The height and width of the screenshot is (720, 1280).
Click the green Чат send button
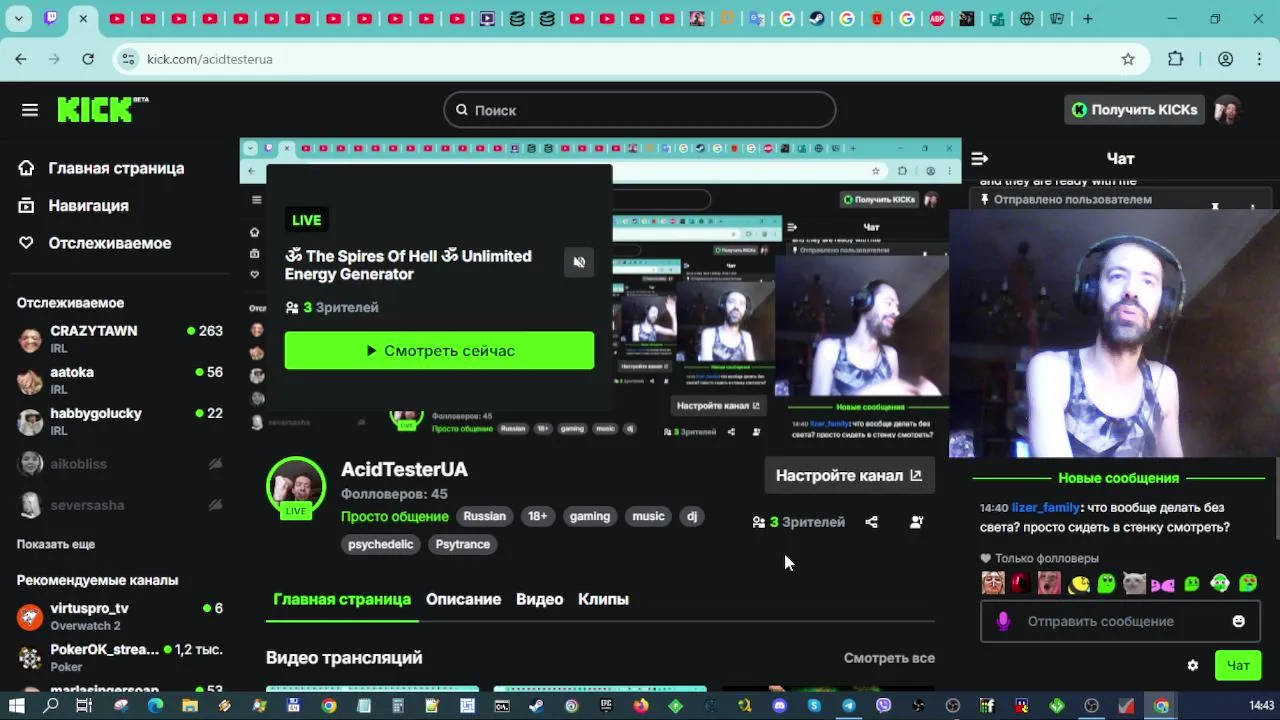1238,665
